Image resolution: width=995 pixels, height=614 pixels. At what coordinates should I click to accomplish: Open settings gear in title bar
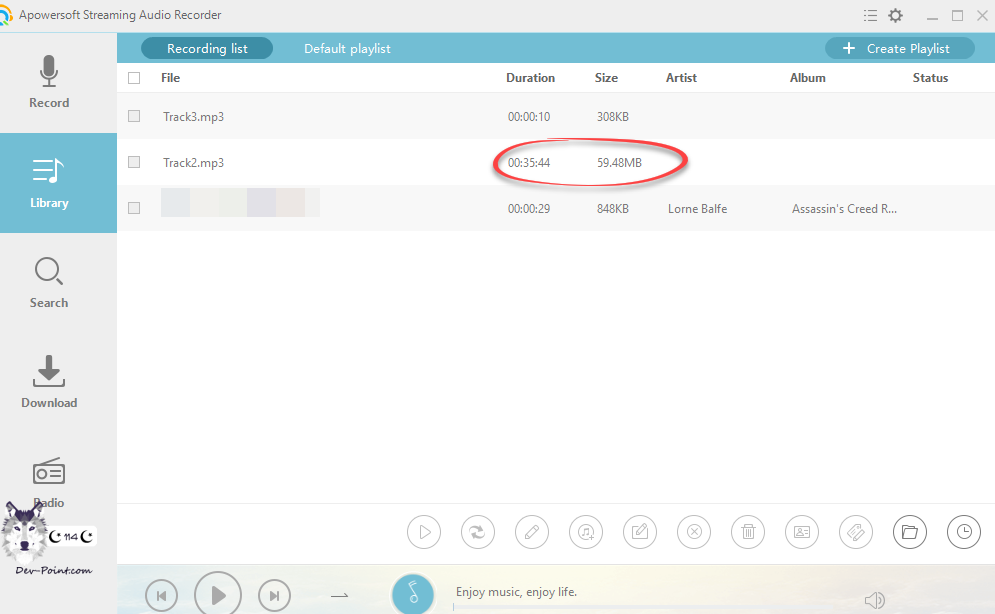click(x=896, y=15)
